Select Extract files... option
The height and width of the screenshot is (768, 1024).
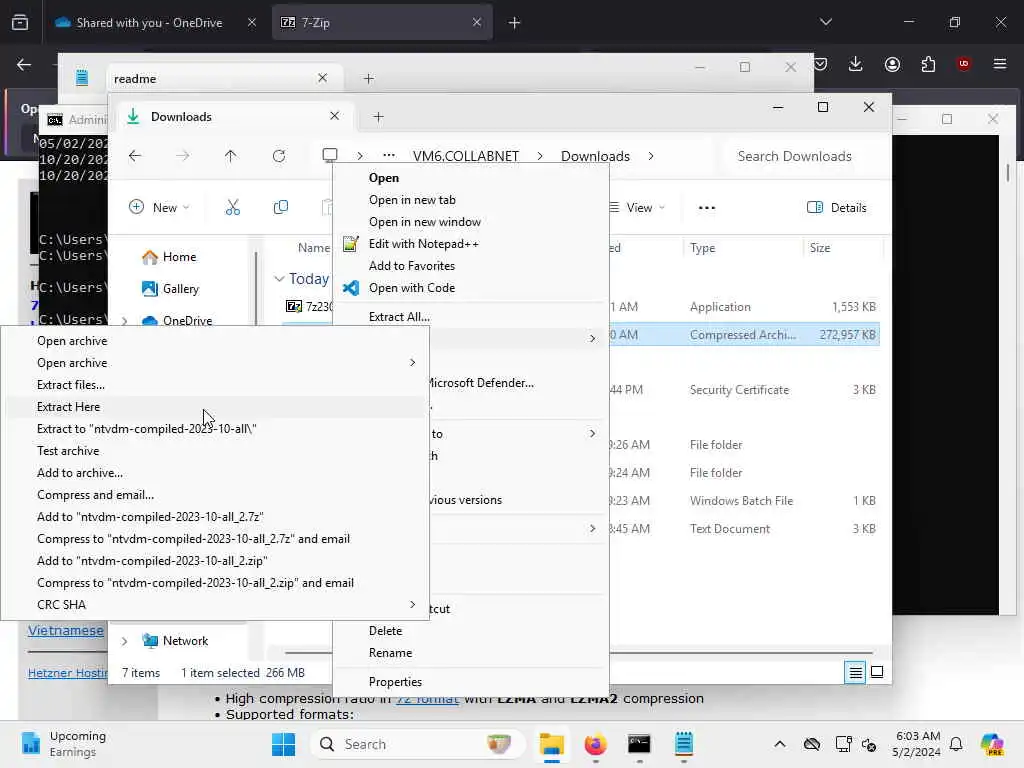tap(214, 385)
